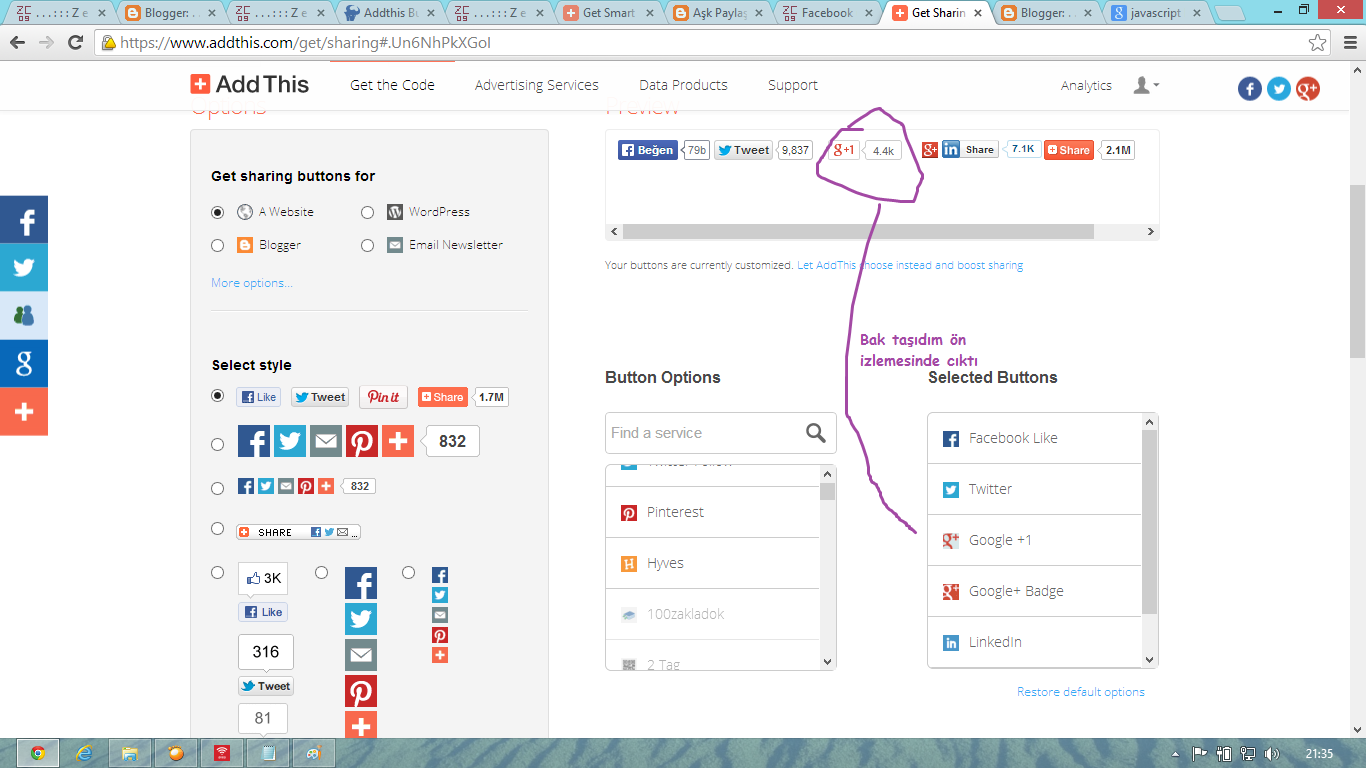This screenshot has height=768, width=1366.
Task: Click the Beğen button in preview
Action: point(648,150)
